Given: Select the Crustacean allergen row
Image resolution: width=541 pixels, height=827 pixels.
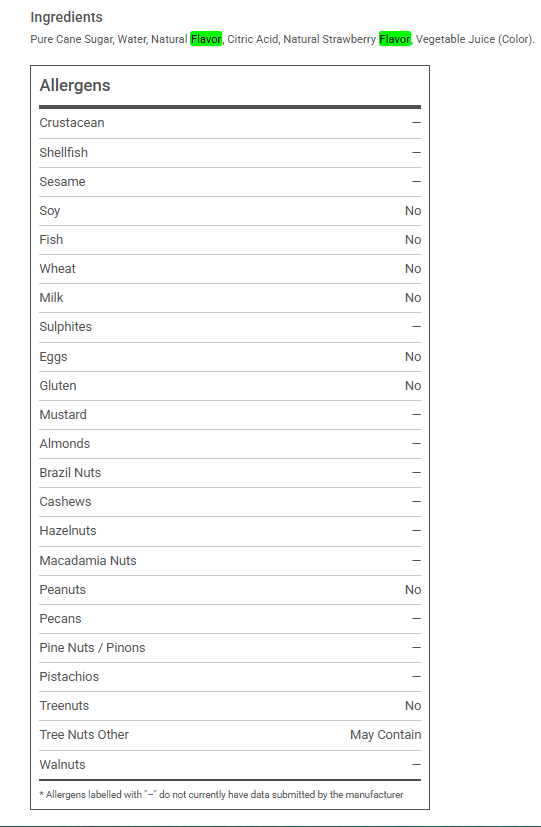Looking at the screenshot, I should (230, 123).
